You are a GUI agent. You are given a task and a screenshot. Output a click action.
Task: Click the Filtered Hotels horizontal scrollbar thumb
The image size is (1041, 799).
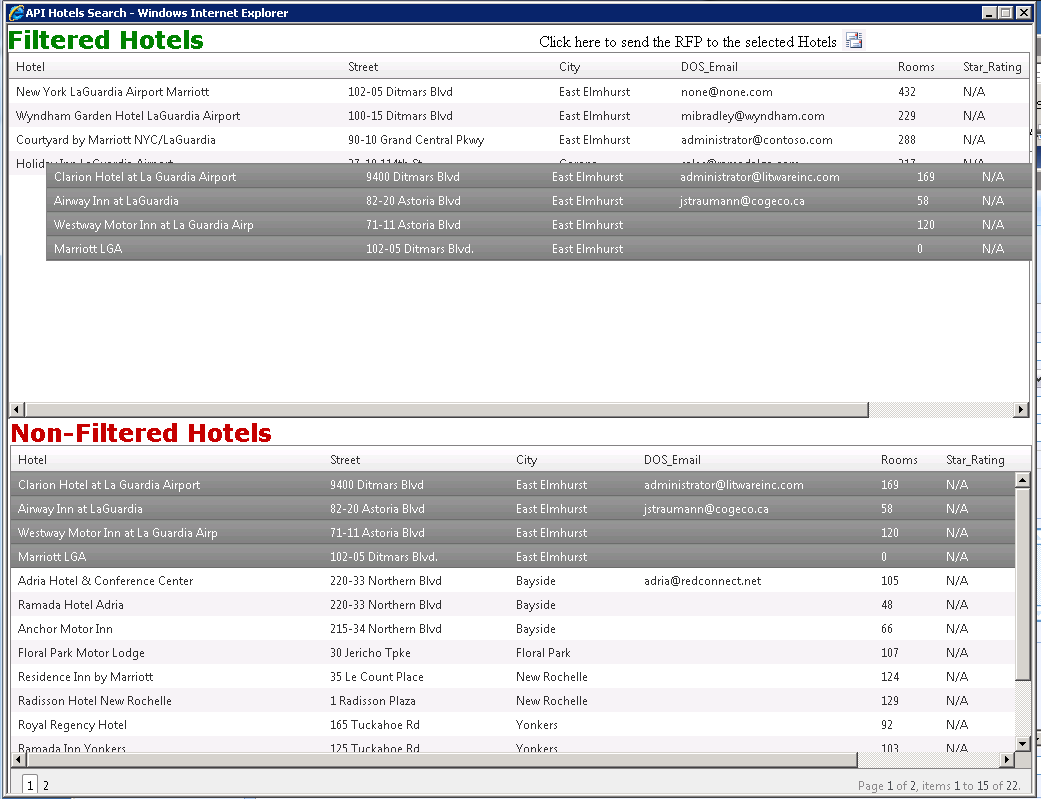446,410
